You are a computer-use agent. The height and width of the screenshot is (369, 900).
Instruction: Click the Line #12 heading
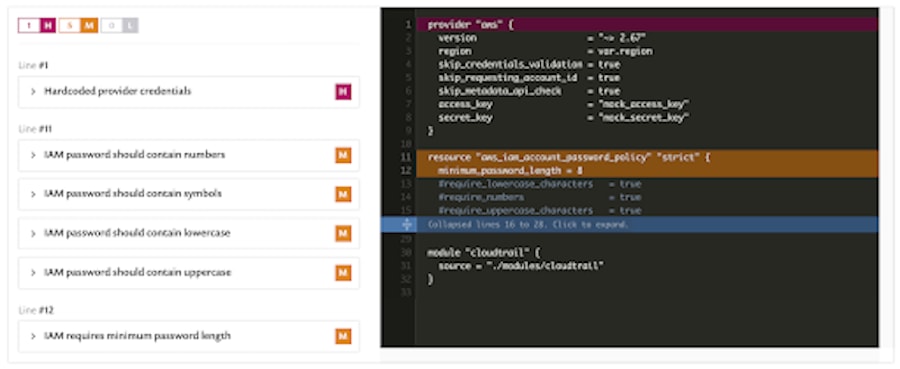36,310
